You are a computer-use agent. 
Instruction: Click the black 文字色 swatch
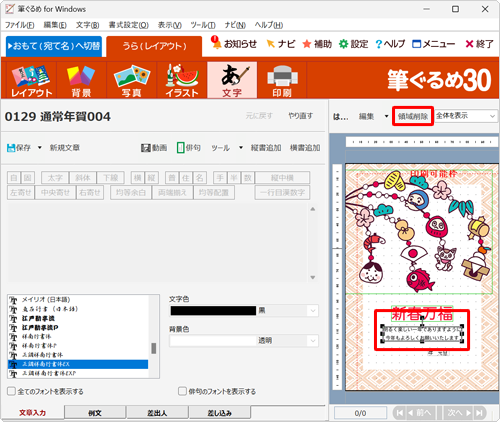click(x=213, y=311)
